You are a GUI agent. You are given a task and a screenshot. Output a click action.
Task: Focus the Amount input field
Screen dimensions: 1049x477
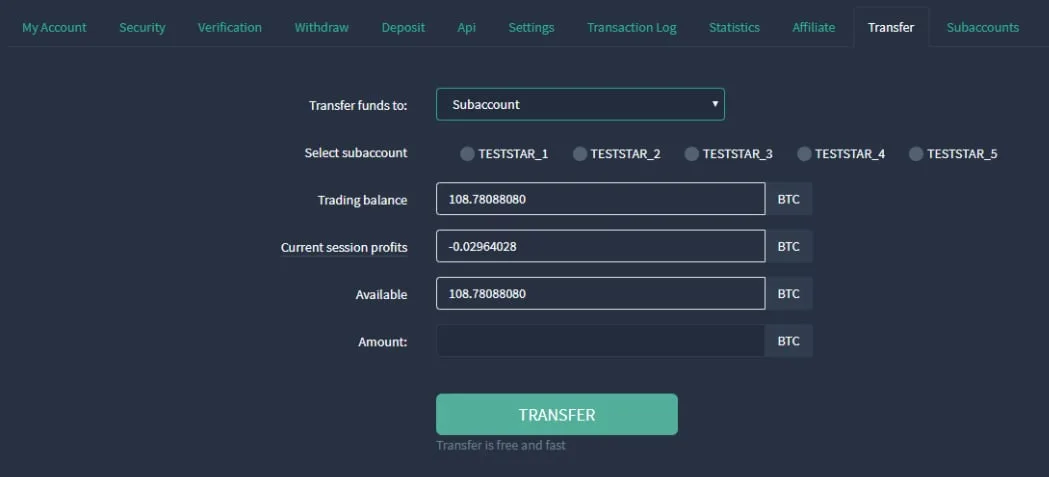tap(601, 341)
